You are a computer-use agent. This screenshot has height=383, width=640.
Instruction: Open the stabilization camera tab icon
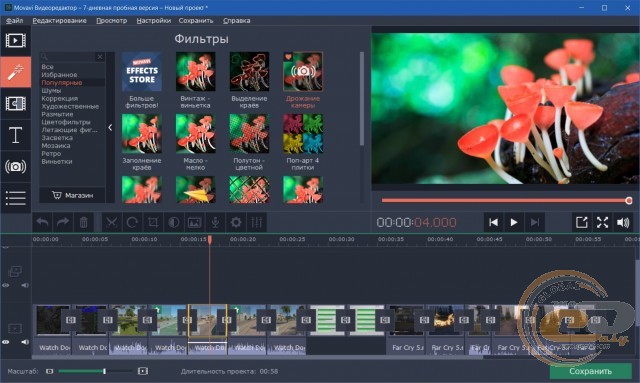point(16,167)
